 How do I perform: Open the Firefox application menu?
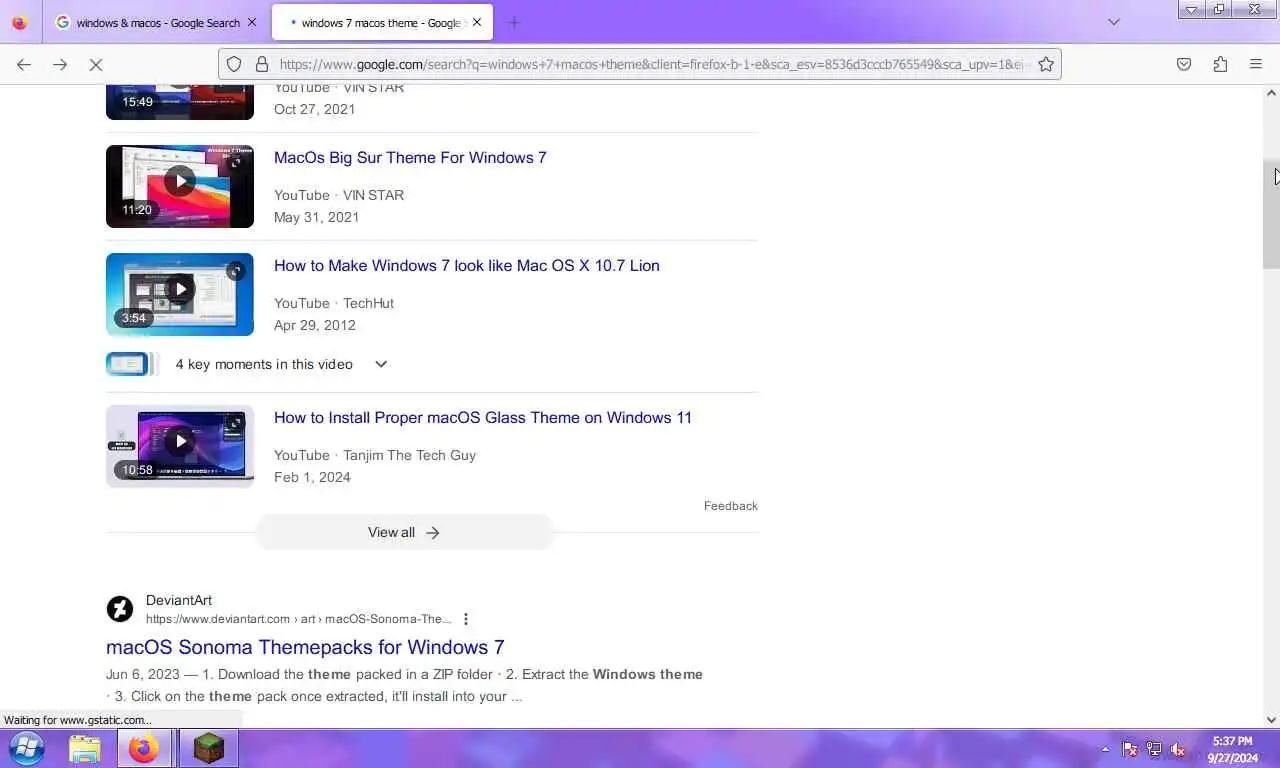(x=1256, y=64)
